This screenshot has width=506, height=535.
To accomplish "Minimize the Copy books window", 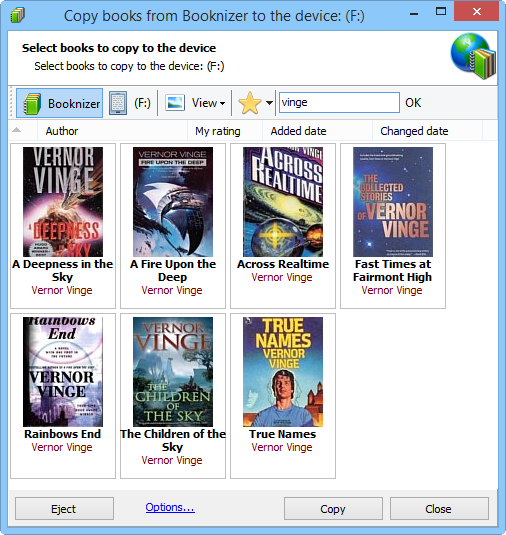I will tap(414, 14).
